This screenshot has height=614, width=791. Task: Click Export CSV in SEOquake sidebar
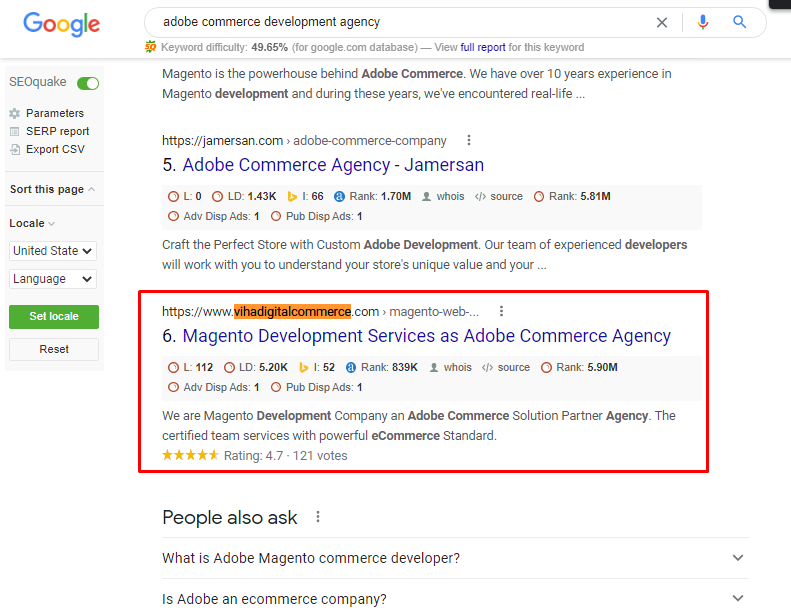(47, 149)
